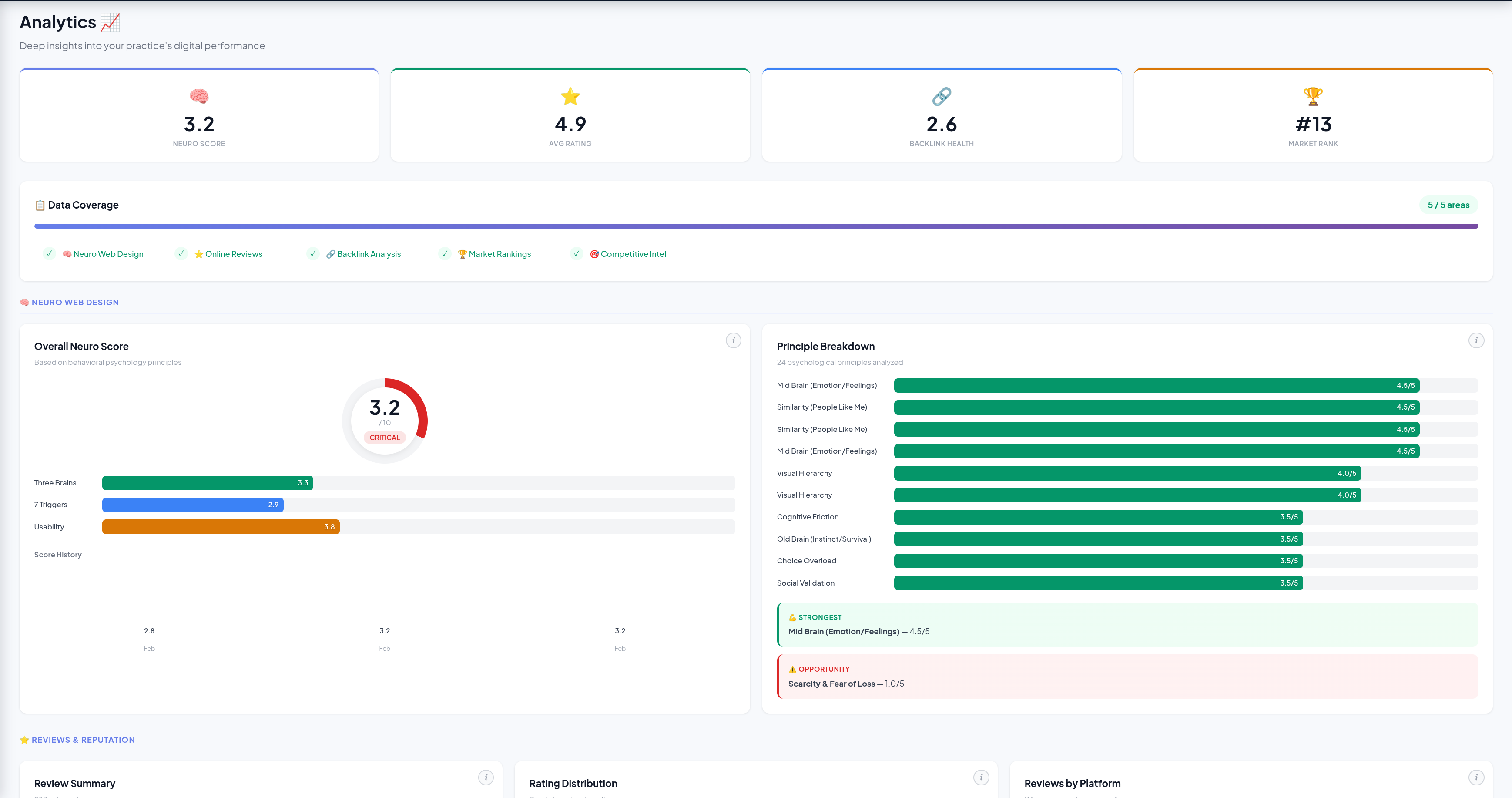Click the CRITICAL status badge

385,438
